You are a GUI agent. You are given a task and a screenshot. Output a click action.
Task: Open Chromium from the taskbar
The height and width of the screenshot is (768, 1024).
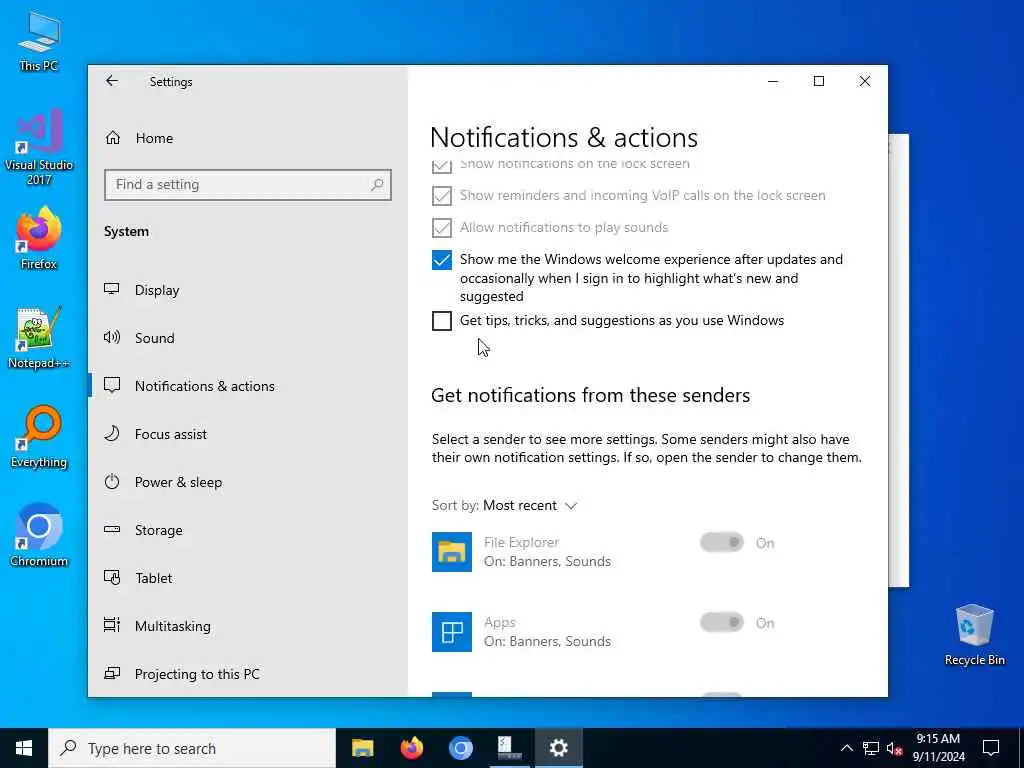click(x=460, y=748)
